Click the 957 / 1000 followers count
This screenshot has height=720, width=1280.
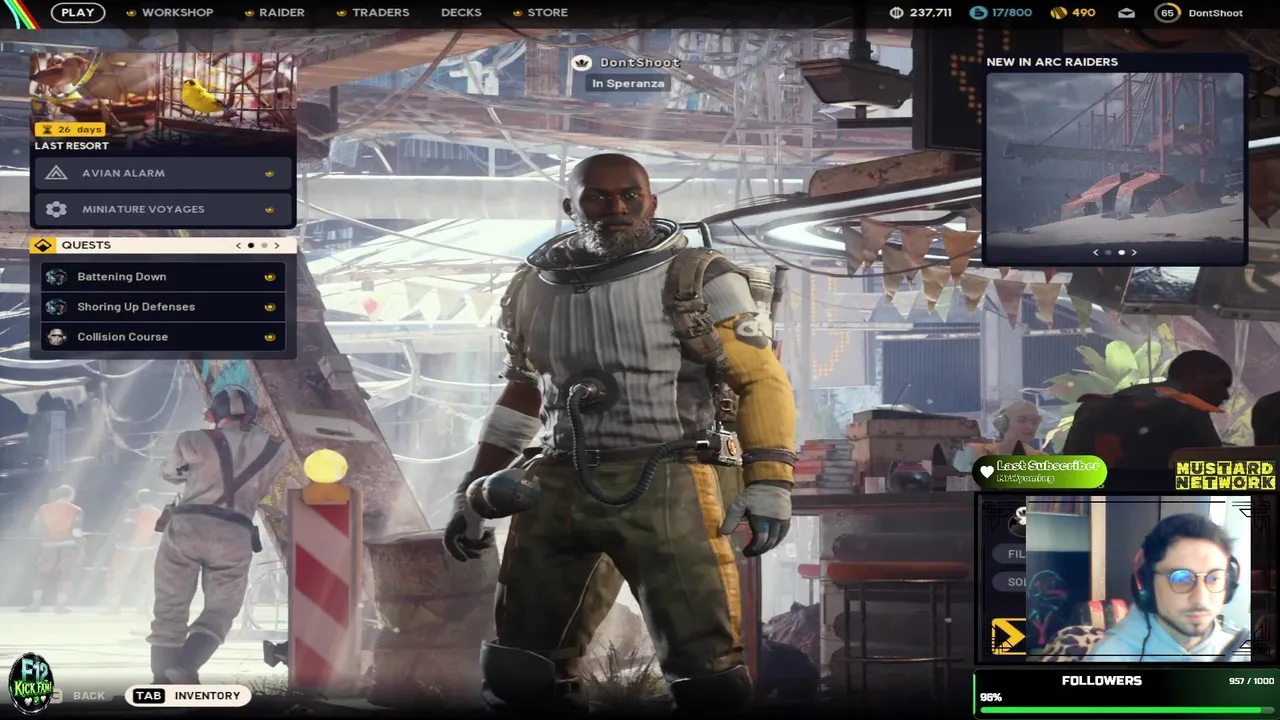1251,681
